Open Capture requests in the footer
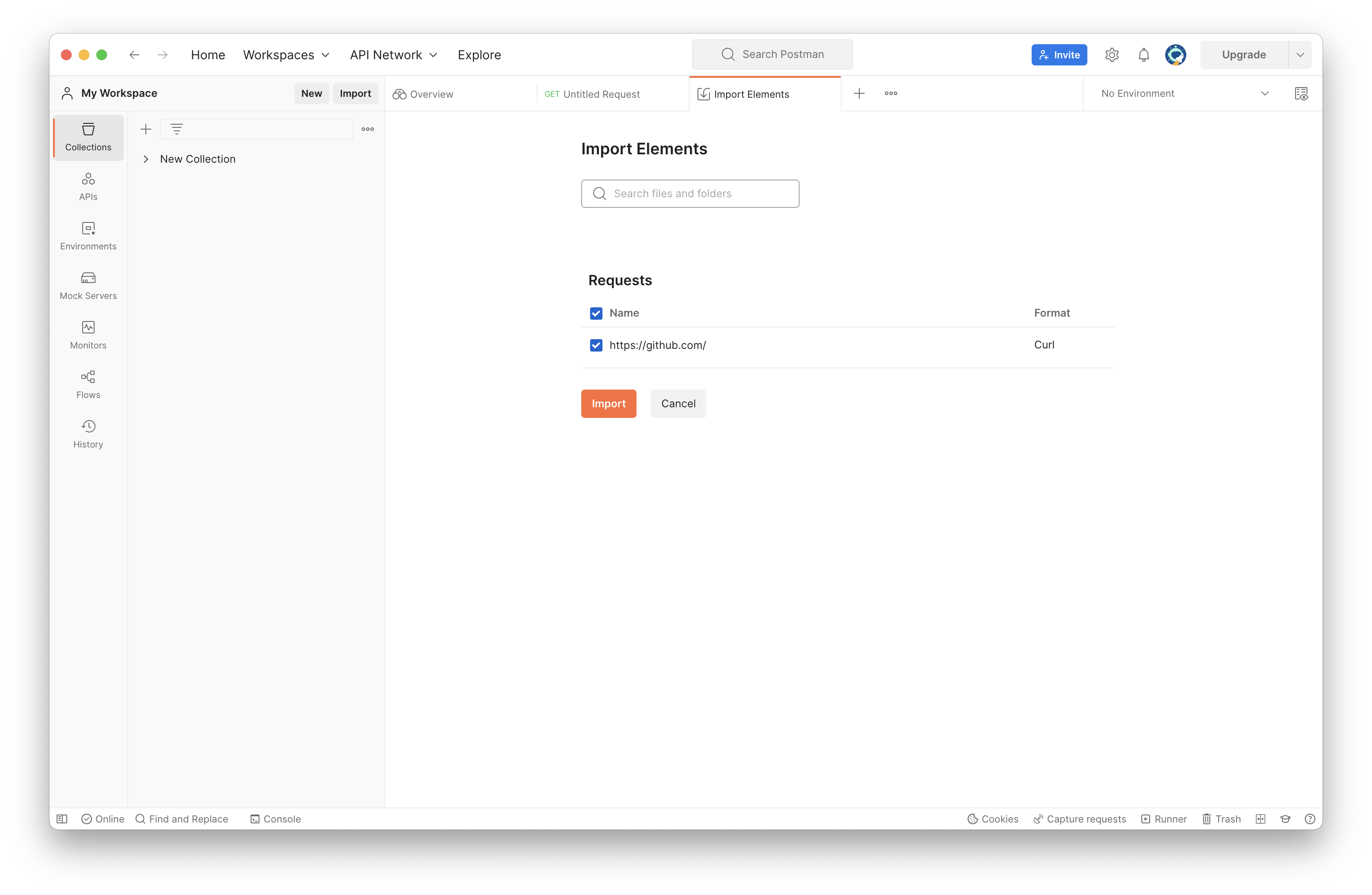Image resolution: width=1372 pixels, height=895 pixels. [1079, 819]
